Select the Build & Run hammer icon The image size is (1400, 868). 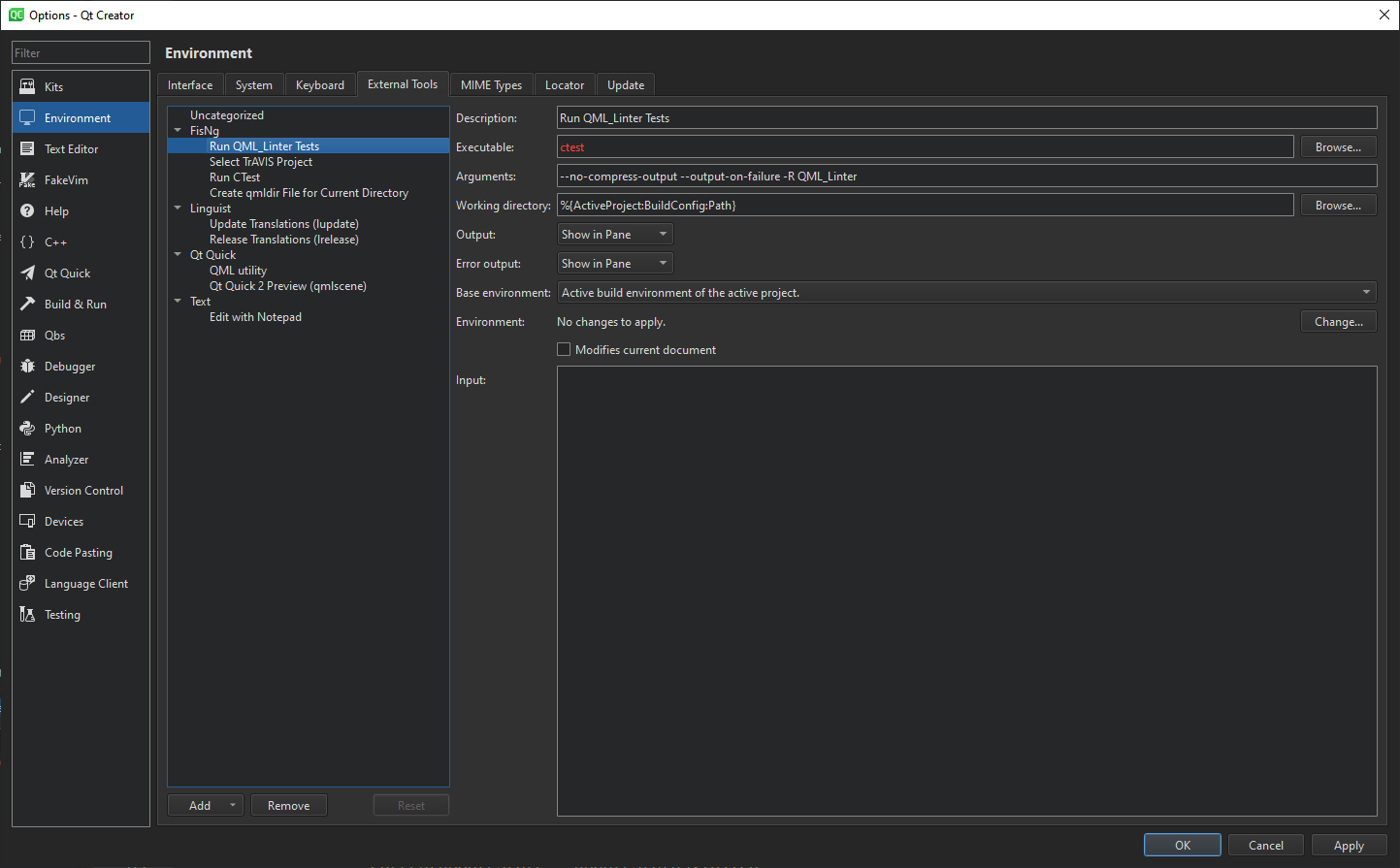[28, 304]
